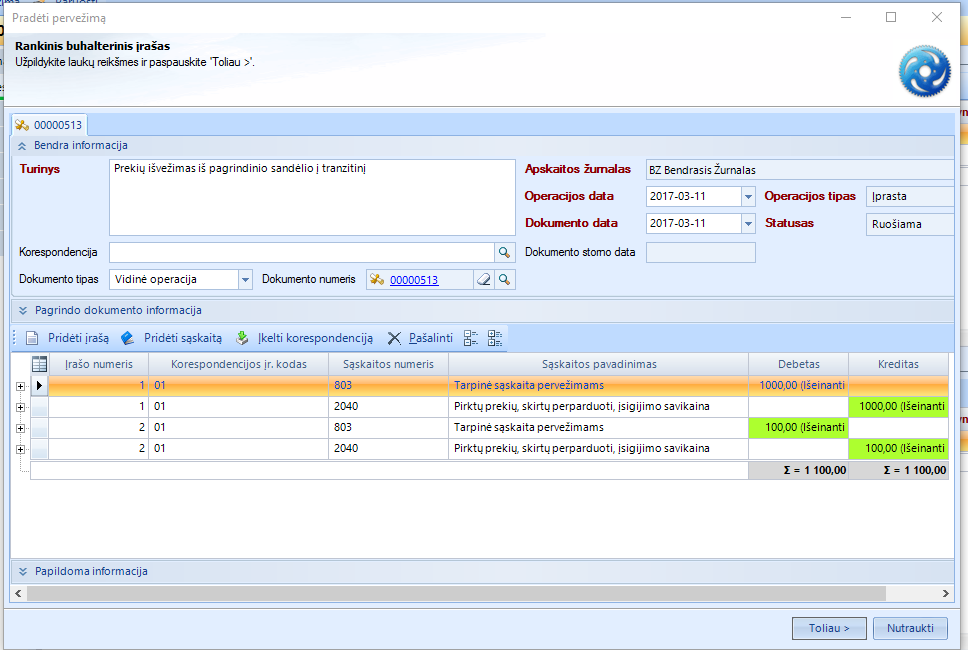Sort by Sąskaitos numeris column header
Viewport: 968px width, 650px height.
pyautogui.click(x=388, y=364)
